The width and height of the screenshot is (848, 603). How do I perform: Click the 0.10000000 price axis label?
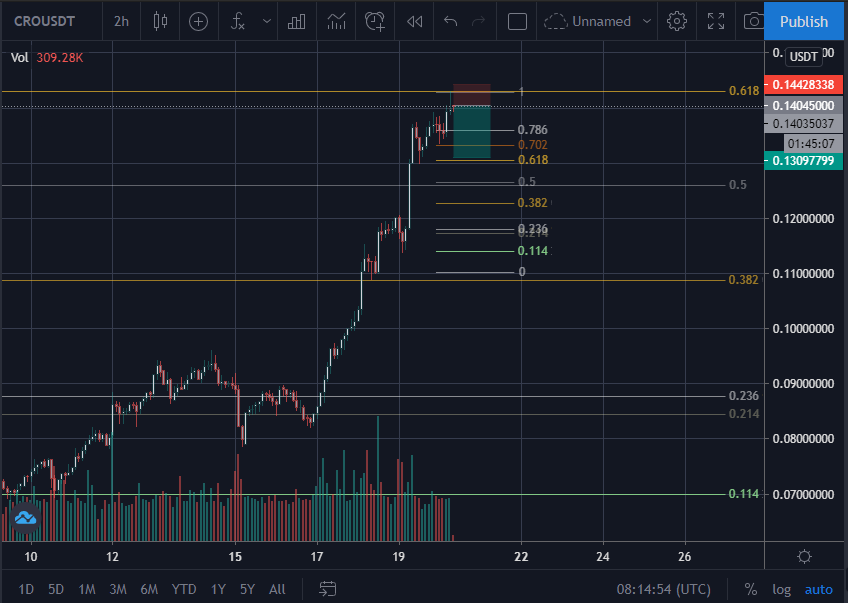point(803,329)
